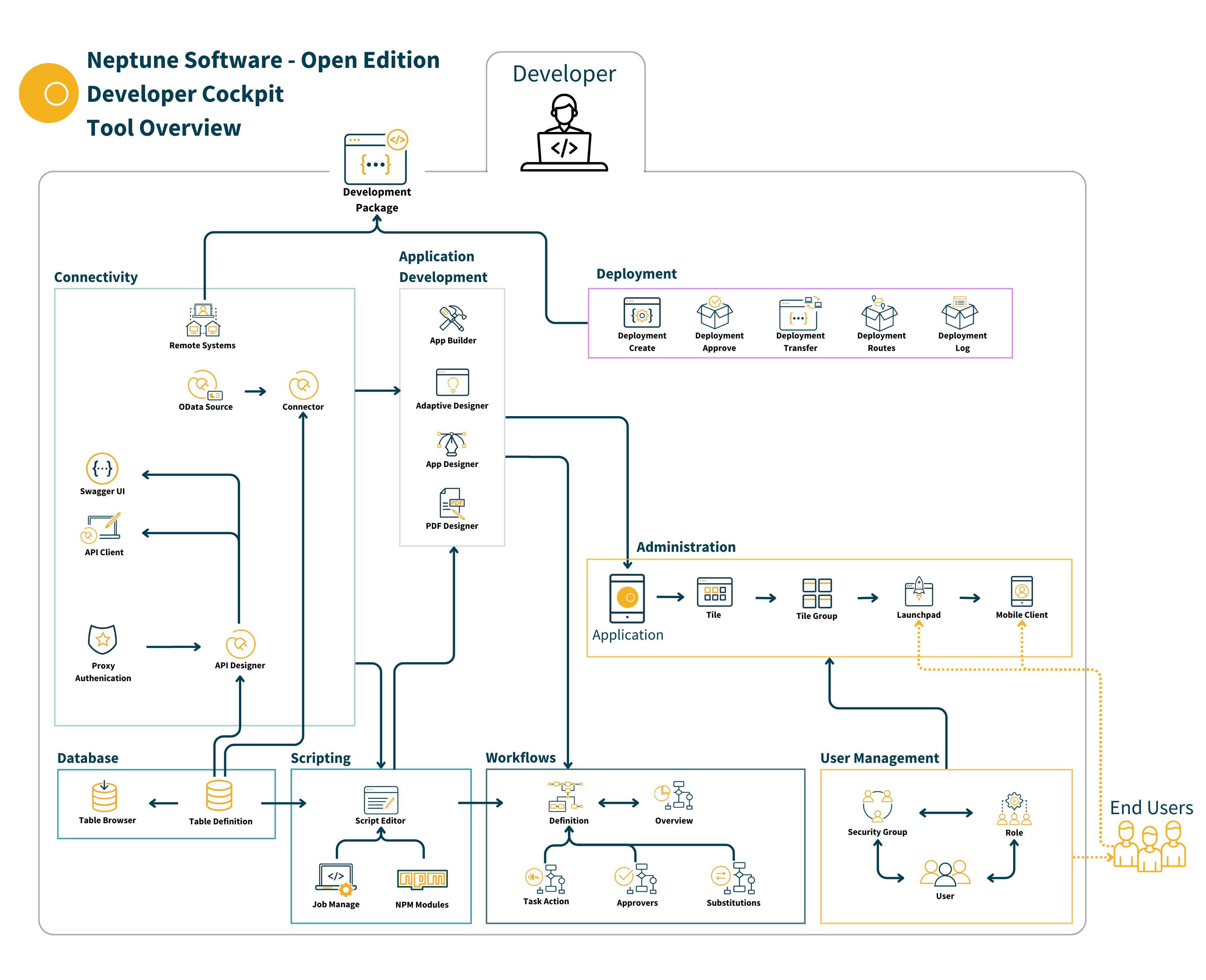Click the Application label under the tablet

click(627, 635)
